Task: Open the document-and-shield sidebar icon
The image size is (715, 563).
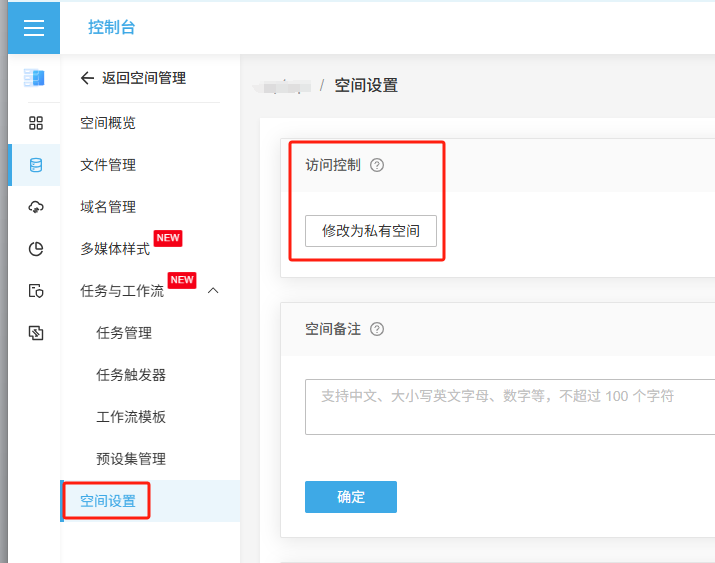Action: (36, 291)
